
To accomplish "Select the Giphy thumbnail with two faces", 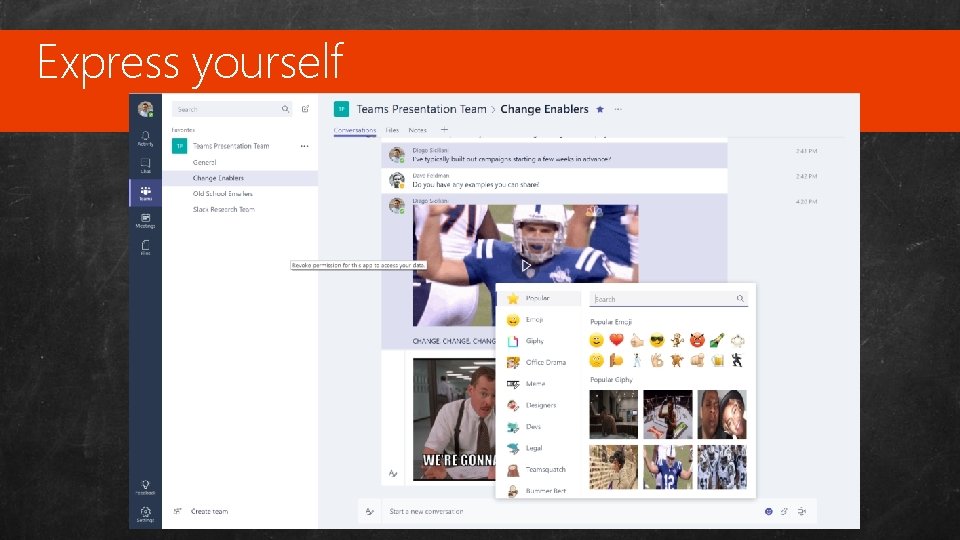I will [x=722, y=414].
